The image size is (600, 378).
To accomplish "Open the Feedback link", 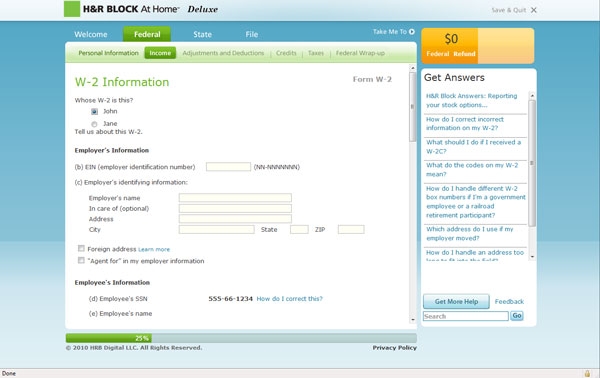I will 509,301.
